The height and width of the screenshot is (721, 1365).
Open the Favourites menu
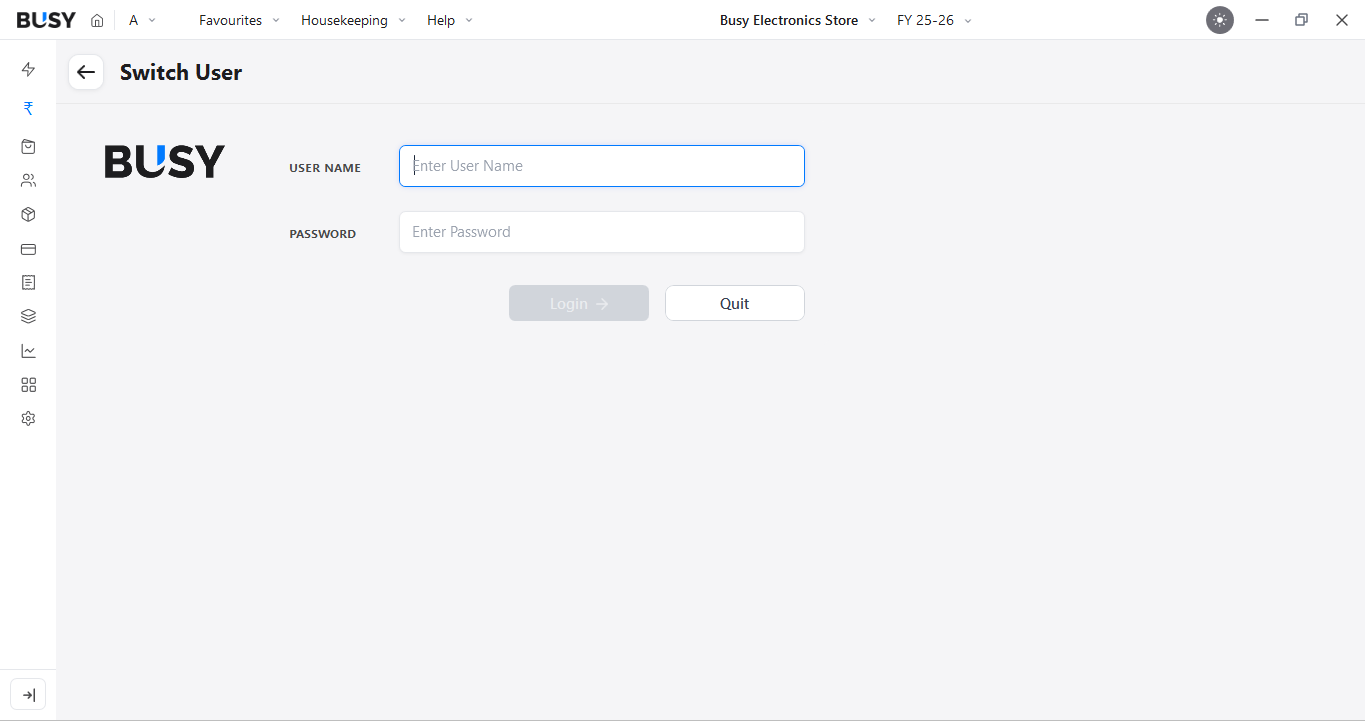click(239, 20)
